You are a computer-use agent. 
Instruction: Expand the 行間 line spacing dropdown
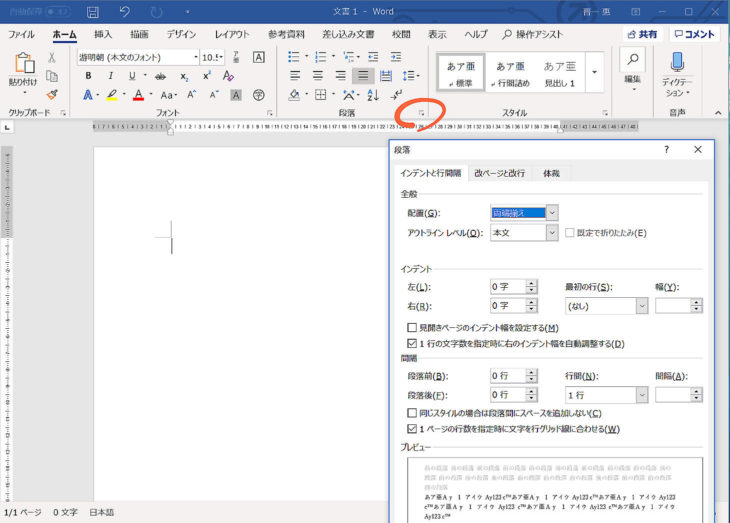pos(641,395)
